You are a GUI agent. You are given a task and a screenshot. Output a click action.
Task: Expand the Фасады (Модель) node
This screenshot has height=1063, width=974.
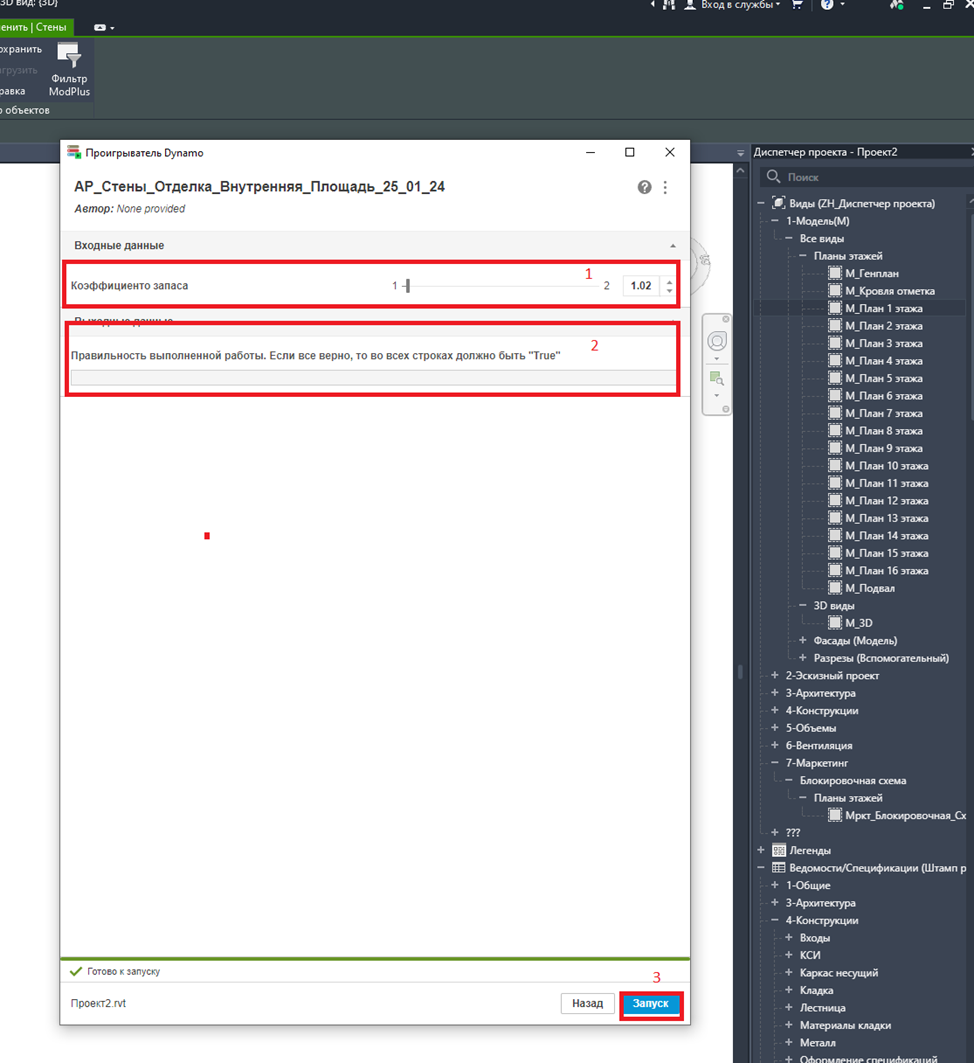(x=803, y=641)
